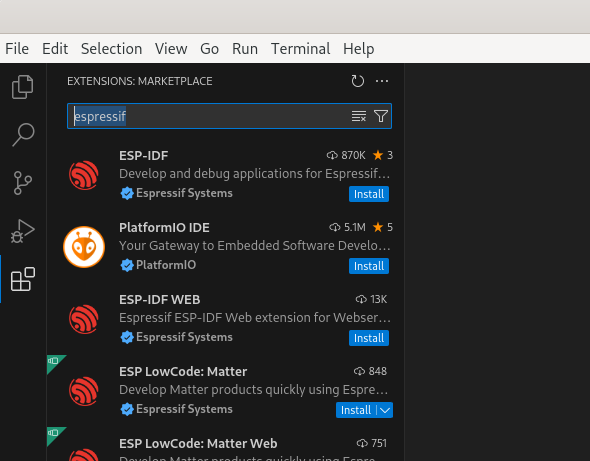The image size is (590, 461).
Task: Click 'Develop and debug applications' description
Action: pos(255,174)
